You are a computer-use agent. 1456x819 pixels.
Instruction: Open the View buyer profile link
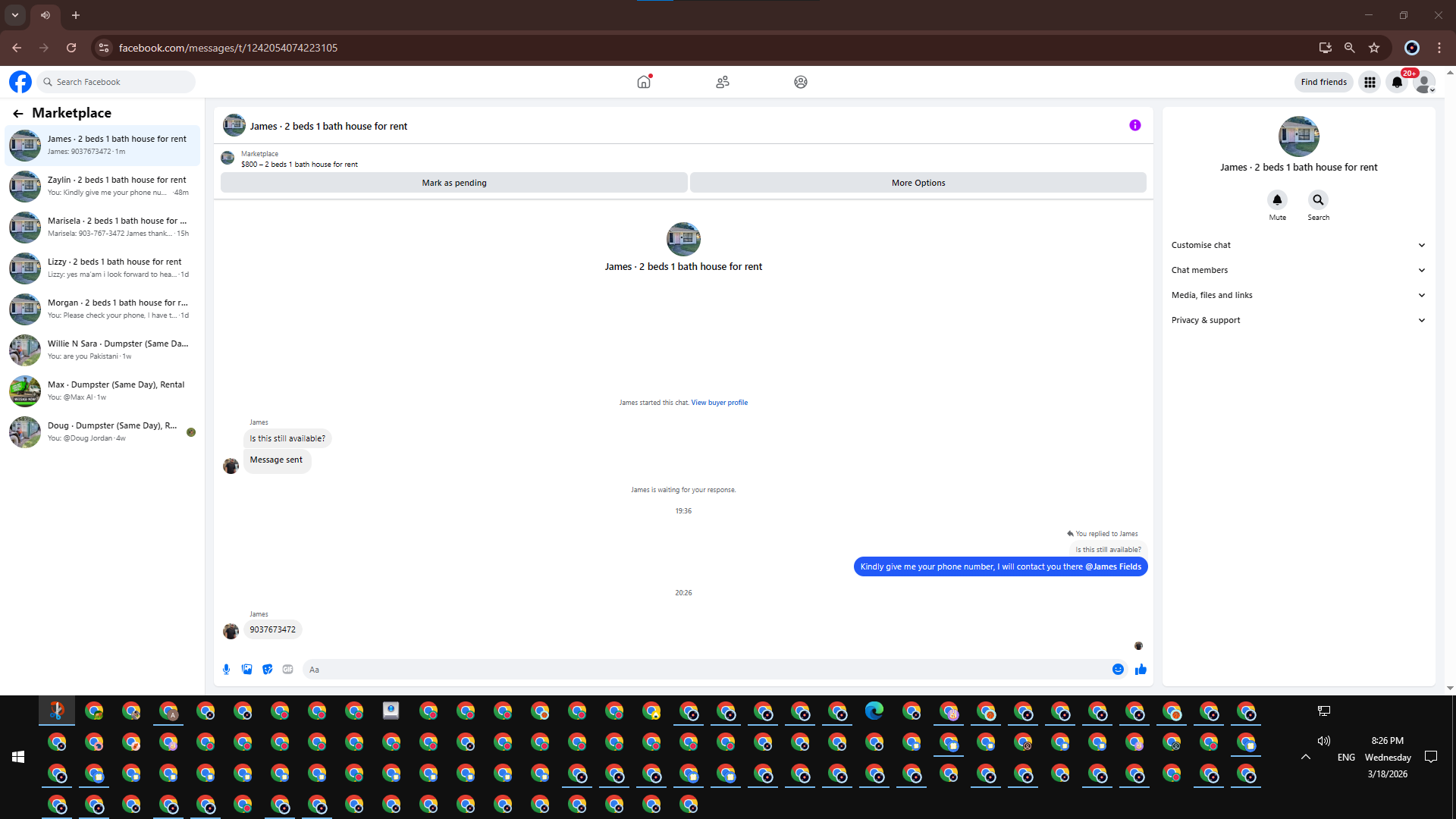tap(719, 403)
